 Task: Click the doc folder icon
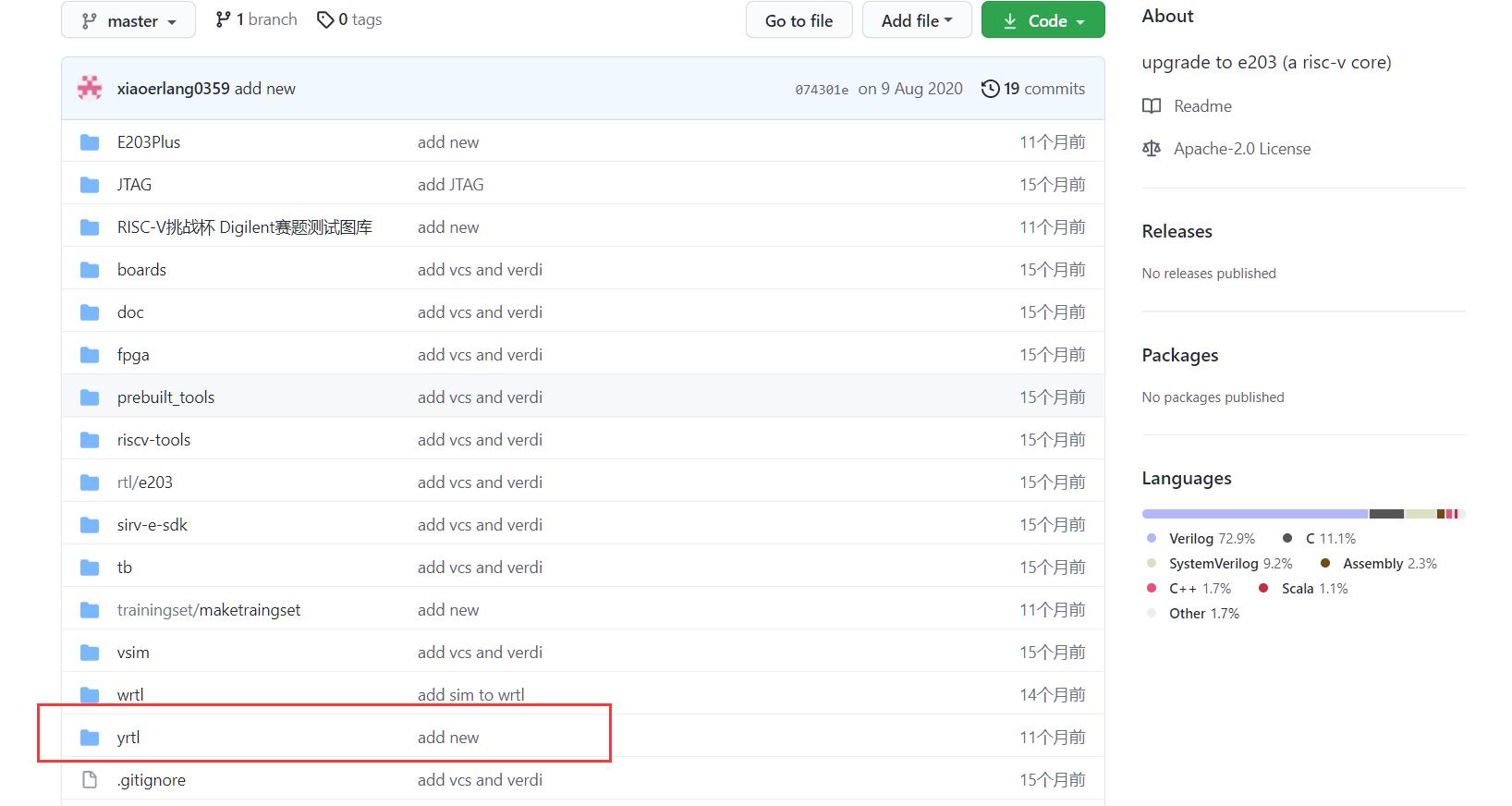pos(90,312)
